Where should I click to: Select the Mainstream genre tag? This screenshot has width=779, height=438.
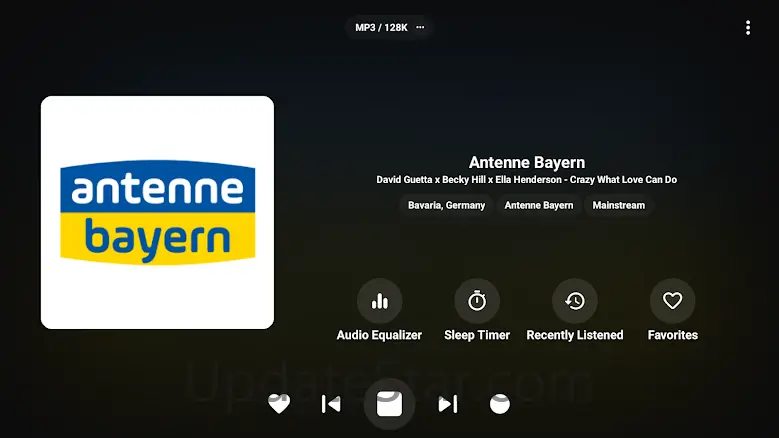pos(619,205)
